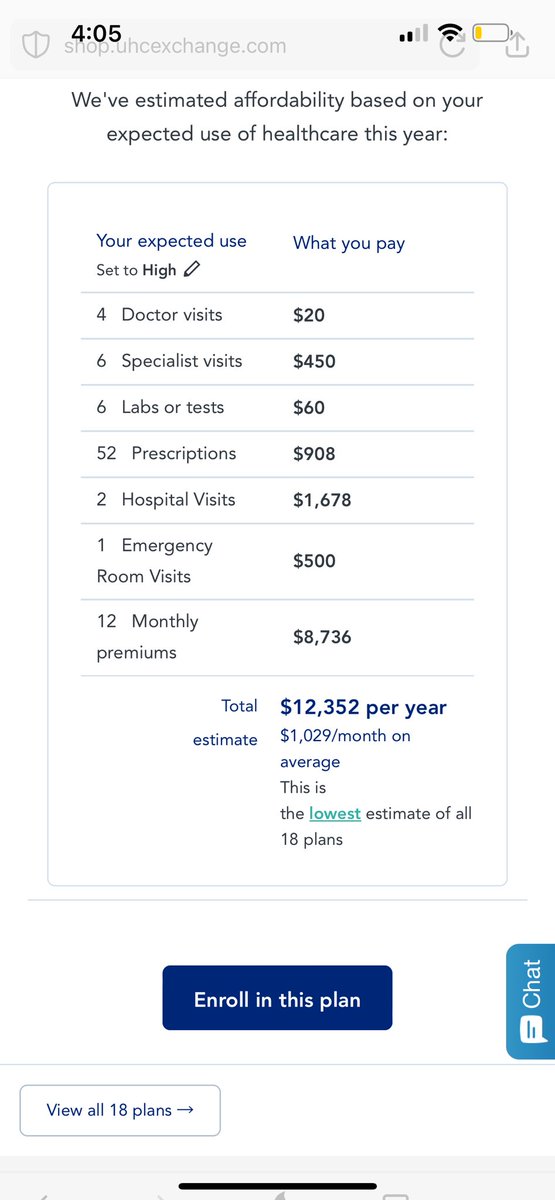Open the lowest estimate link
The width and height of the screenshot is (555, 1200).
335,813
